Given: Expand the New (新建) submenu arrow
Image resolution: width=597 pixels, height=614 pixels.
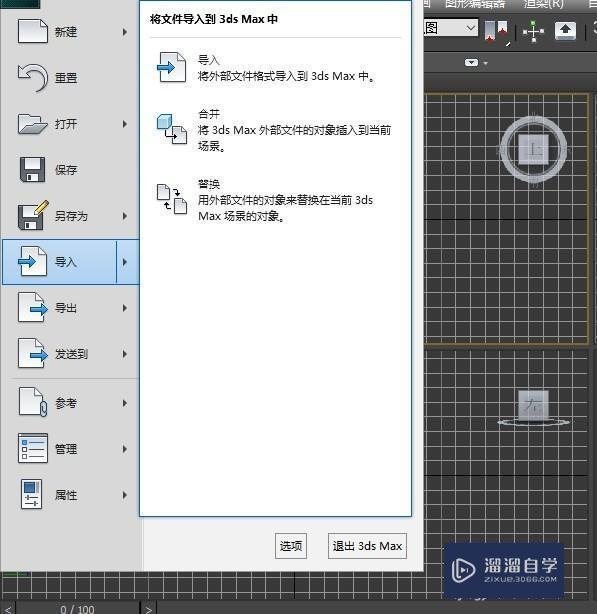Looking at the screenshot, I should click(125, 32).
